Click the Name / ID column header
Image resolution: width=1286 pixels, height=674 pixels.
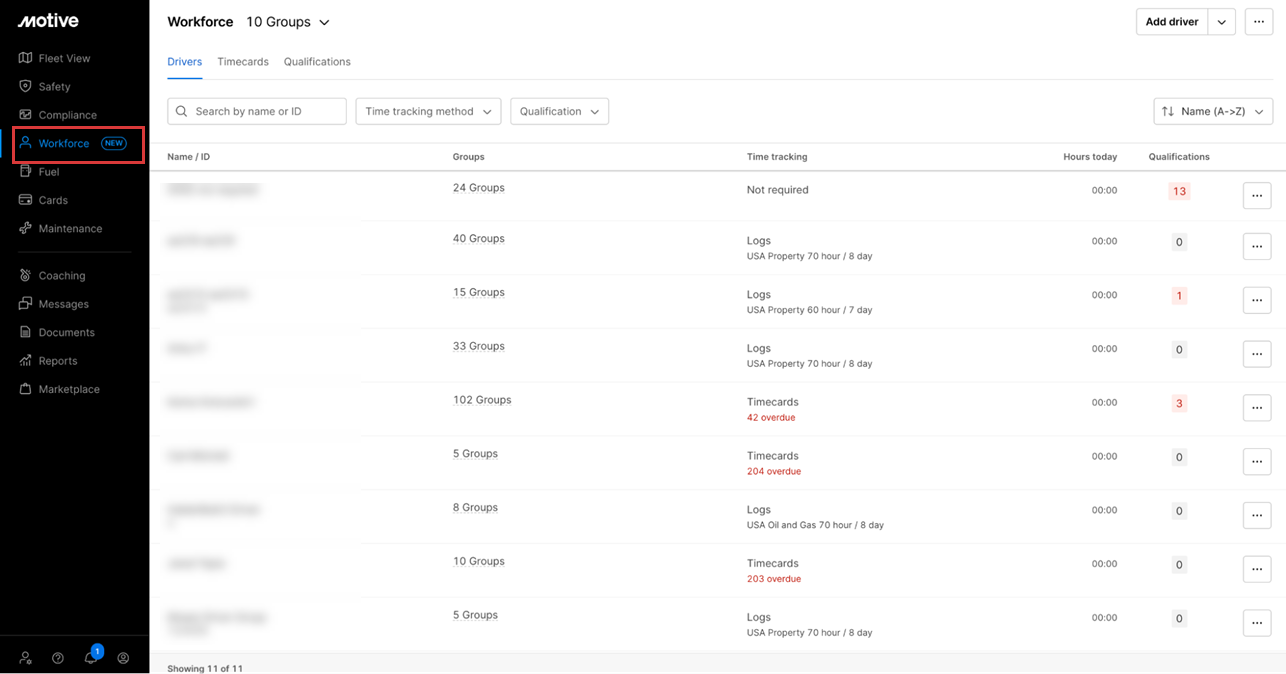(x=188, y=157)
